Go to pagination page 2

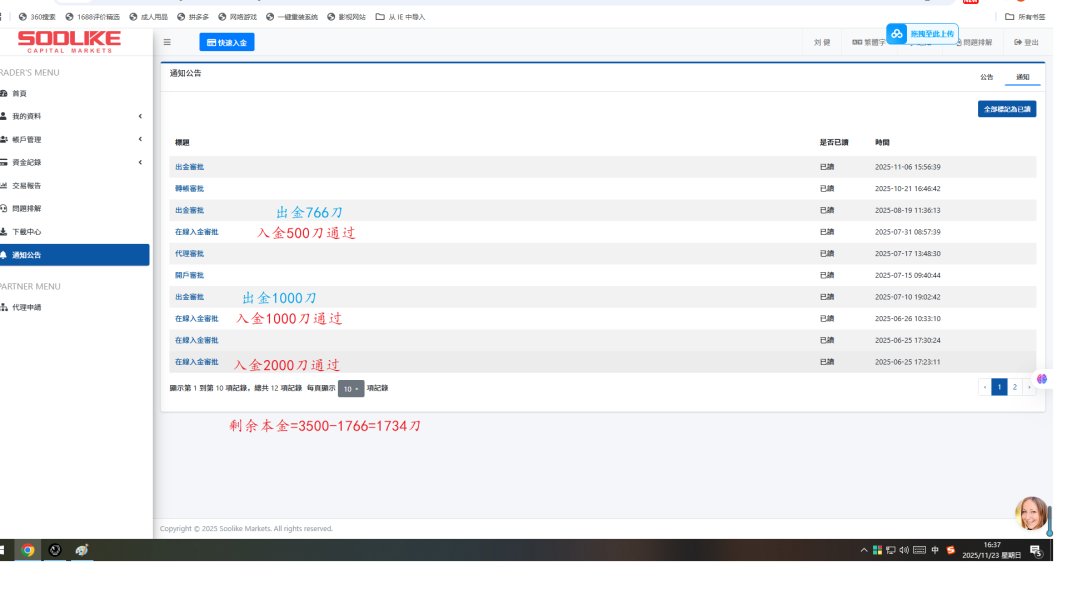click(1015, 387)
